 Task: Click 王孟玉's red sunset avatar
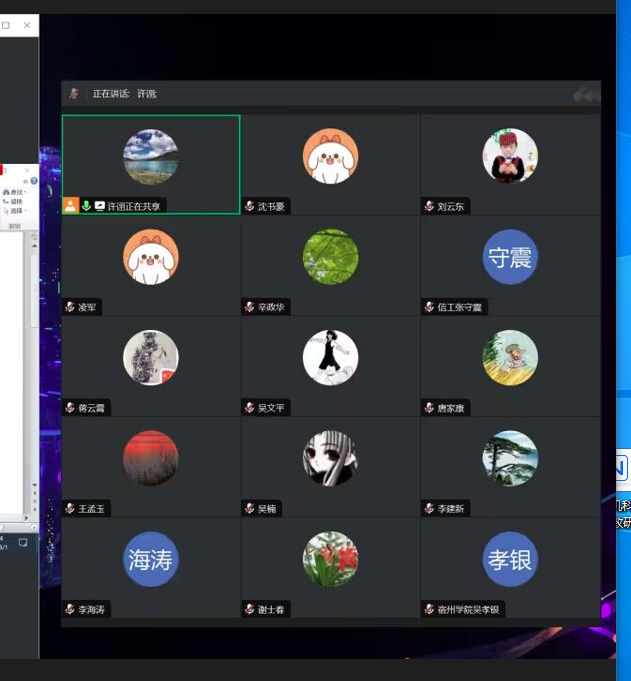151,458
